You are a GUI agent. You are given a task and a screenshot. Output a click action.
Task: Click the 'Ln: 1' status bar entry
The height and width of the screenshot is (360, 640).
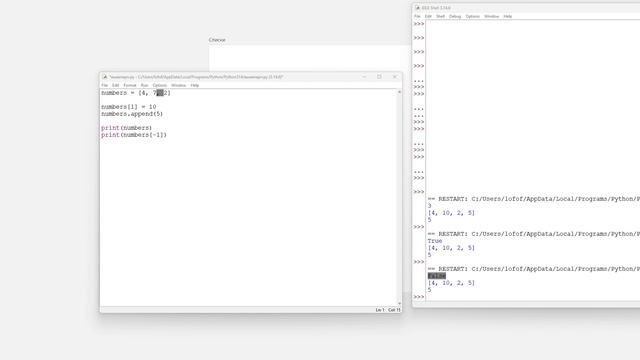pos(380,310)
